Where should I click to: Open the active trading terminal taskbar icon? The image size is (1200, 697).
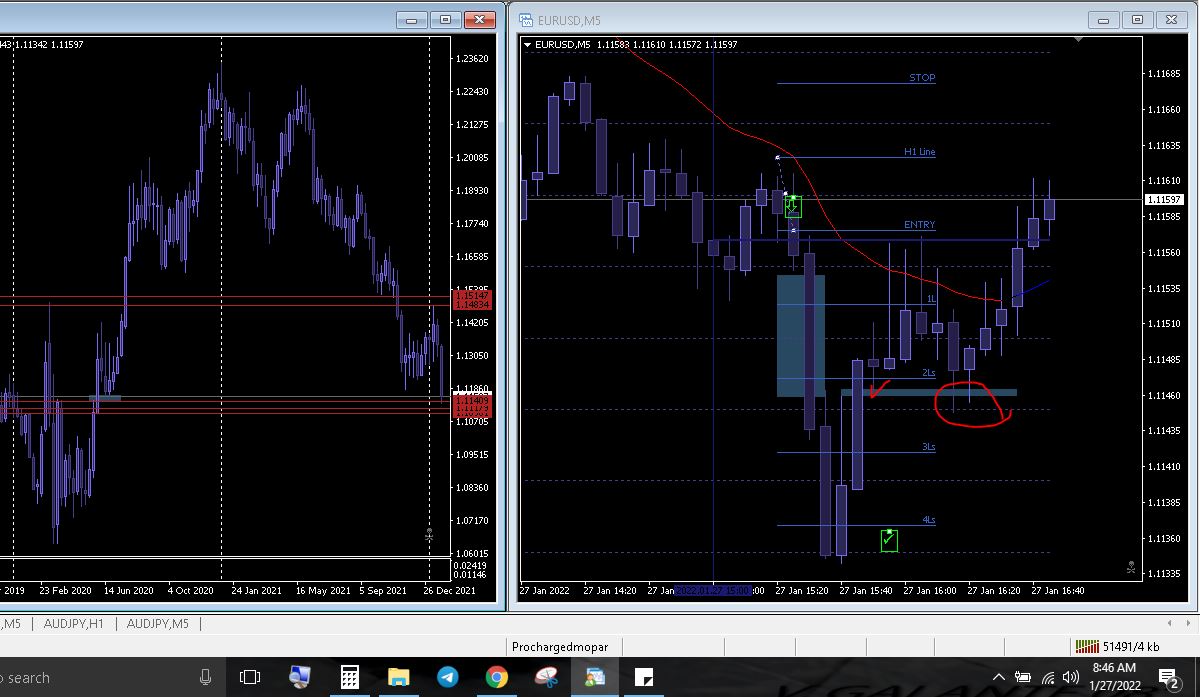point(595,677)
